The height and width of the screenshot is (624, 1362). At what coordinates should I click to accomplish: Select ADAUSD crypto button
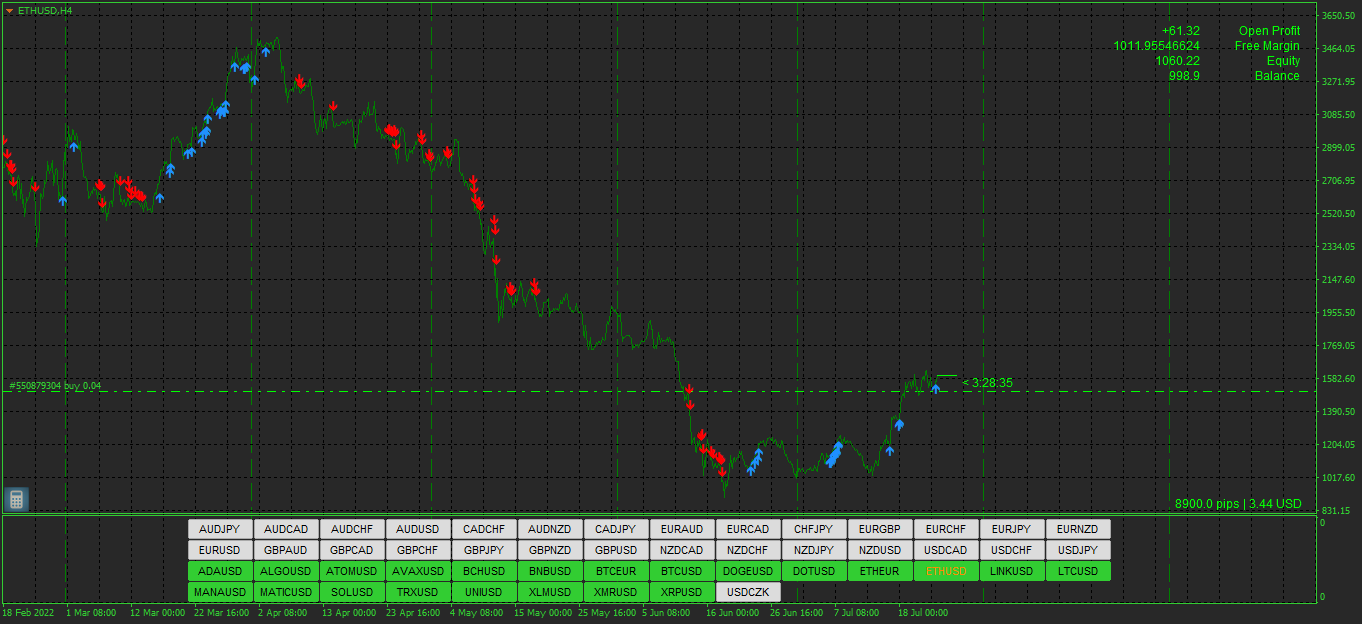[219, 571]
